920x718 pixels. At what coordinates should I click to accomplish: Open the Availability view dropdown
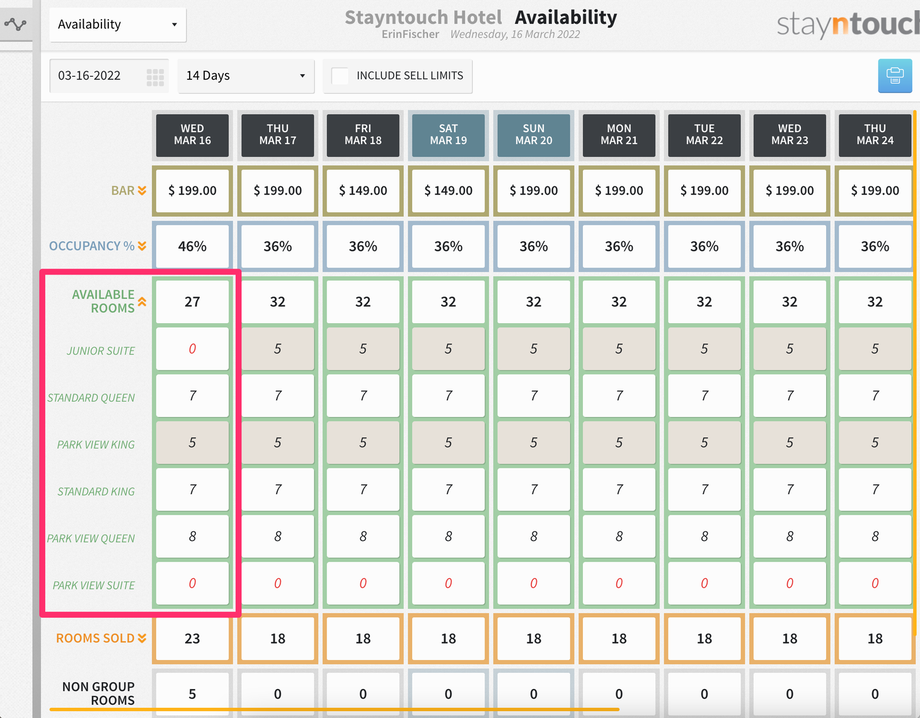point(117,25)
